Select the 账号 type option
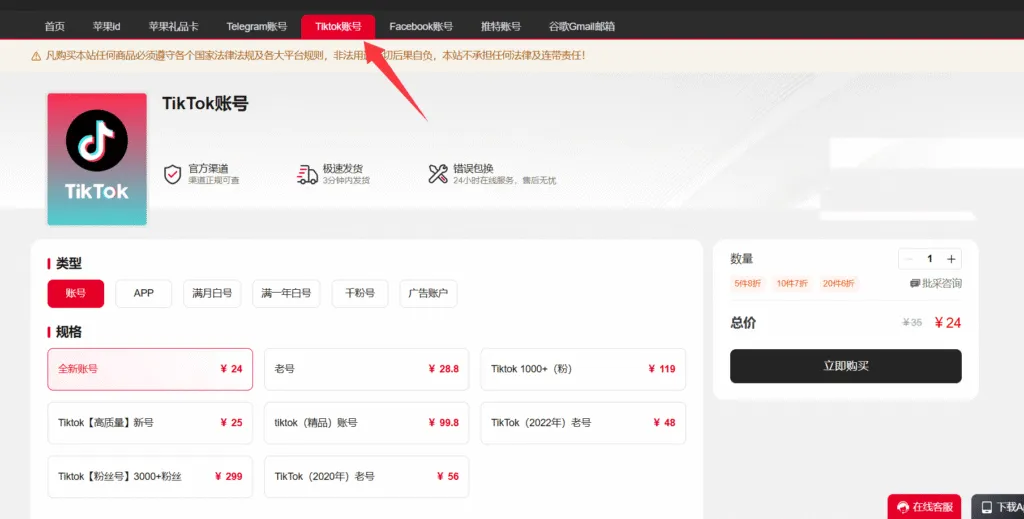1024x519 pixels. 76,294
